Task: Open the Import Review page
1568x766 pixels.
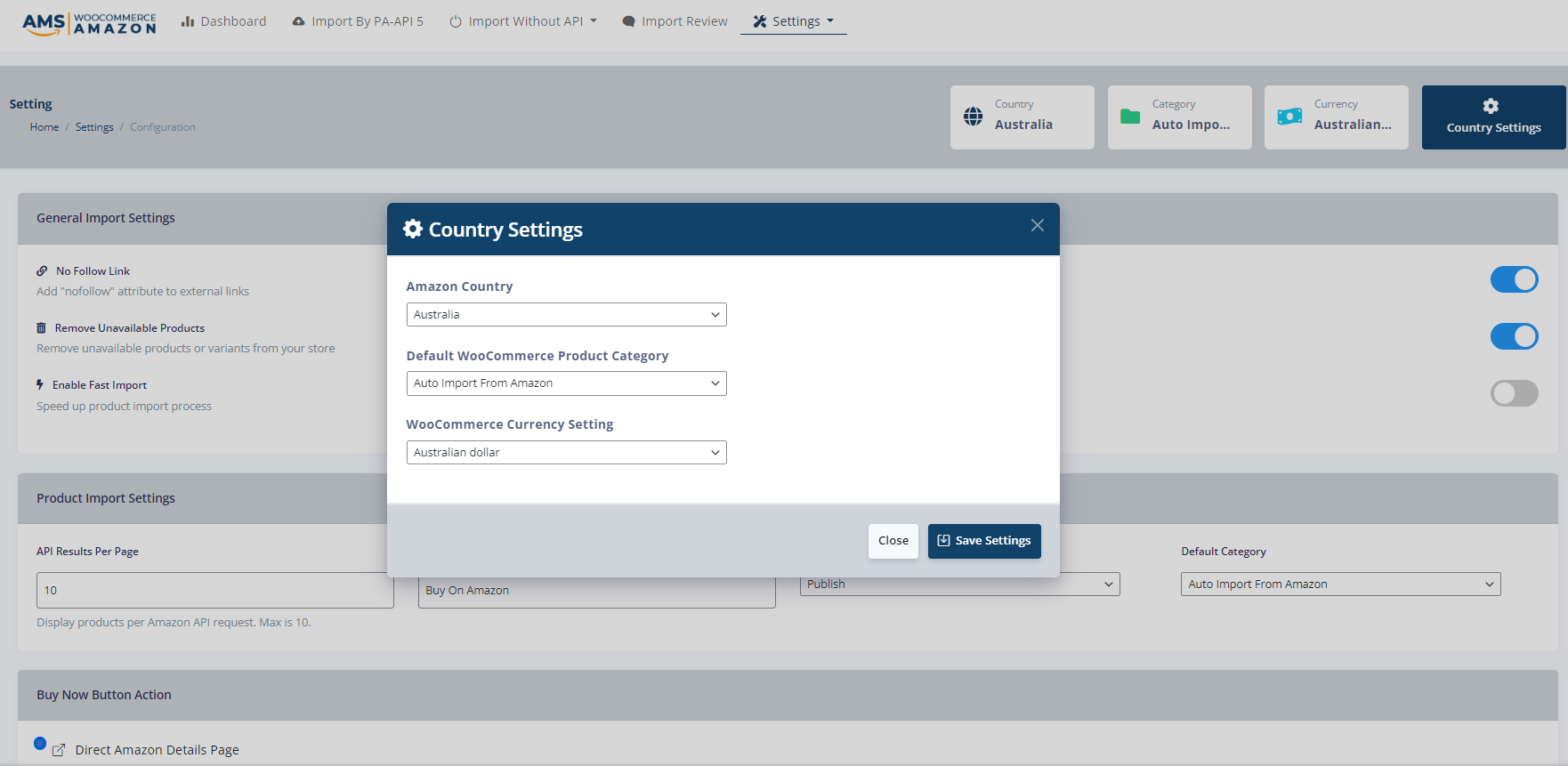Action: tap(675, 21)
